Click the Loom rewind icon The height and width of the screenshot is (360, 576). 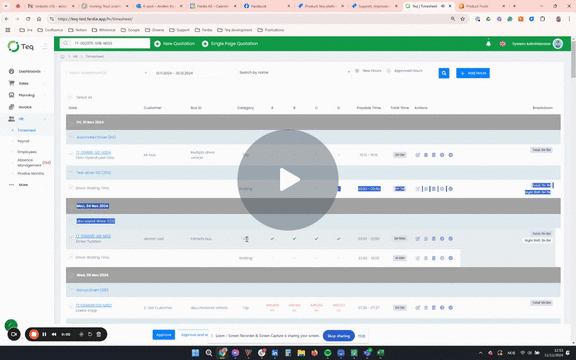tap(54, 334)
